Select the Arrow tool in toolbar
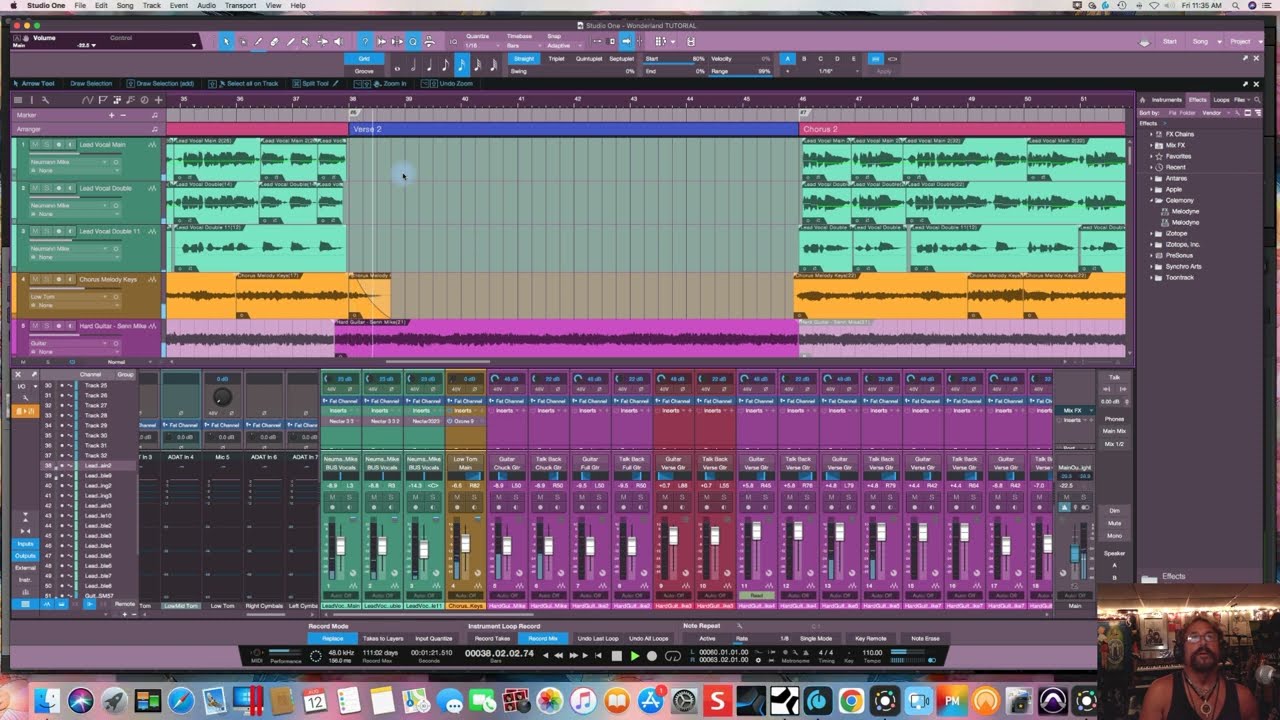The width and height of the screenshot is (1280, 720). pos(227,42)
